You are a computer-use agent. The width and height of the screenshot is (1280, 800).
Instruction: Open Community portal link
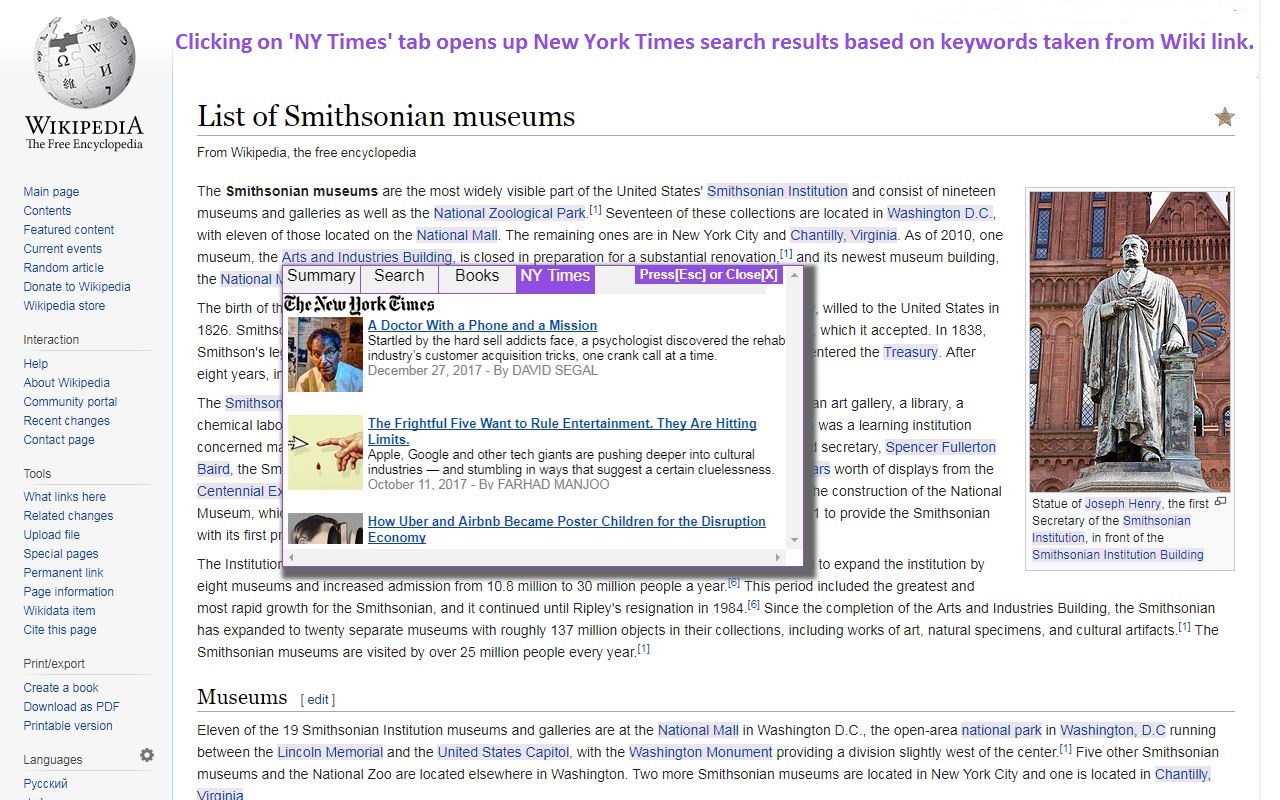coord(70,402)
